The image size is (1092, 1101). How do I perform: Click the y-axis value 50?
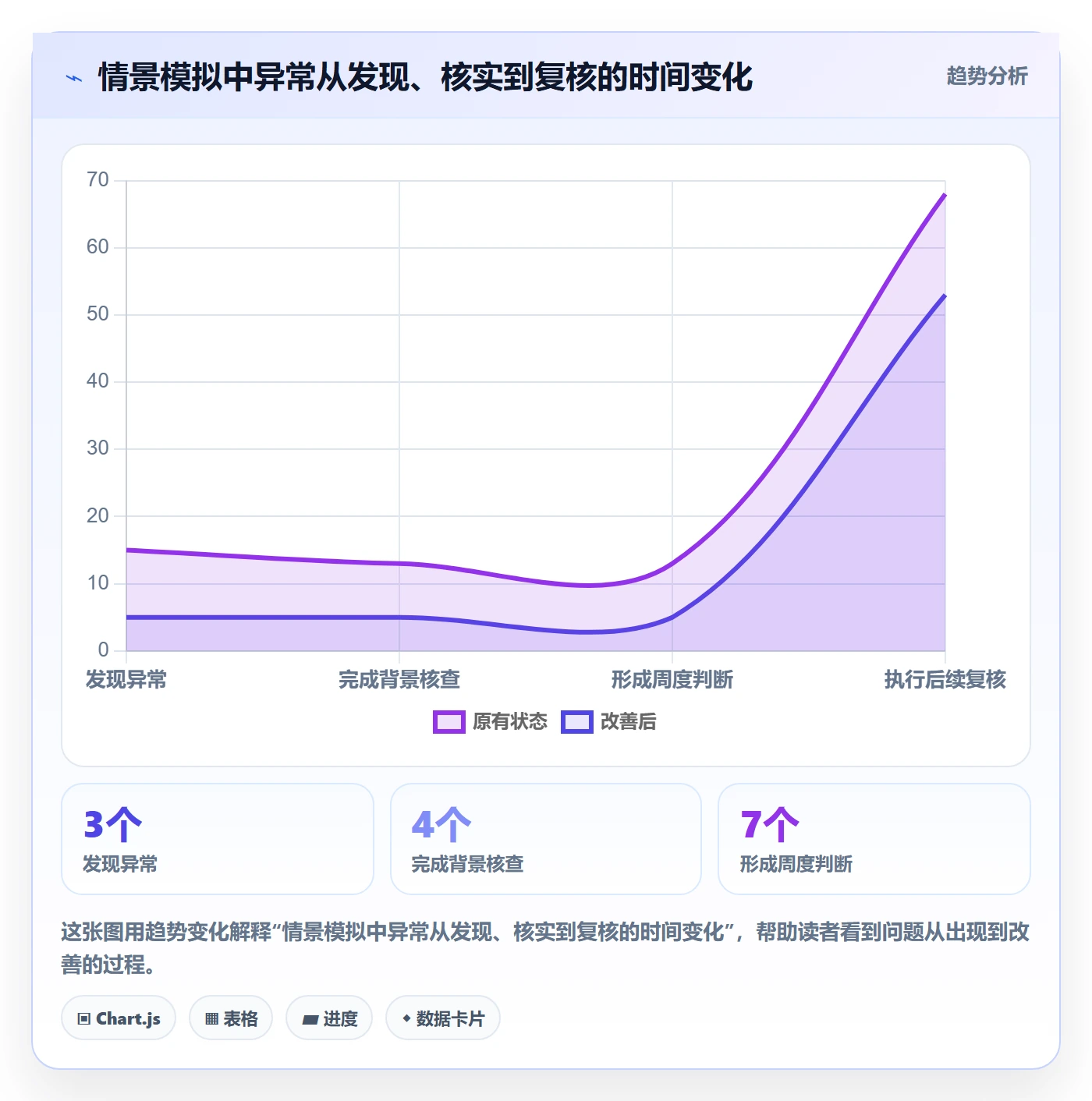(97, 314)
